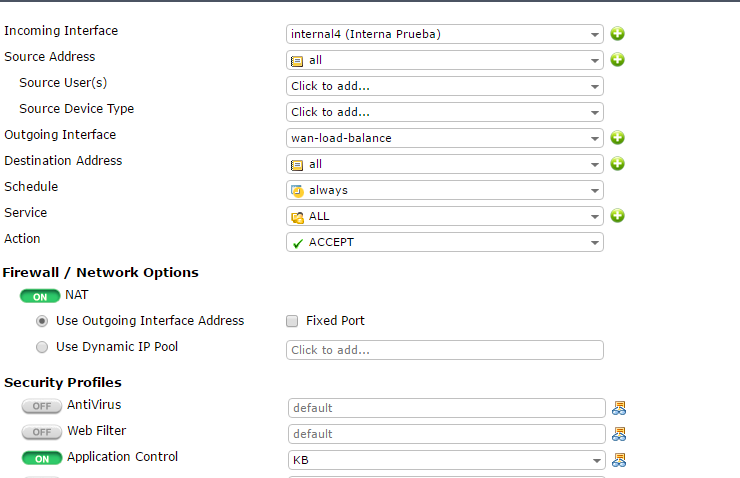Add another Outgoing Interface with plus icon

click(618, 138)
